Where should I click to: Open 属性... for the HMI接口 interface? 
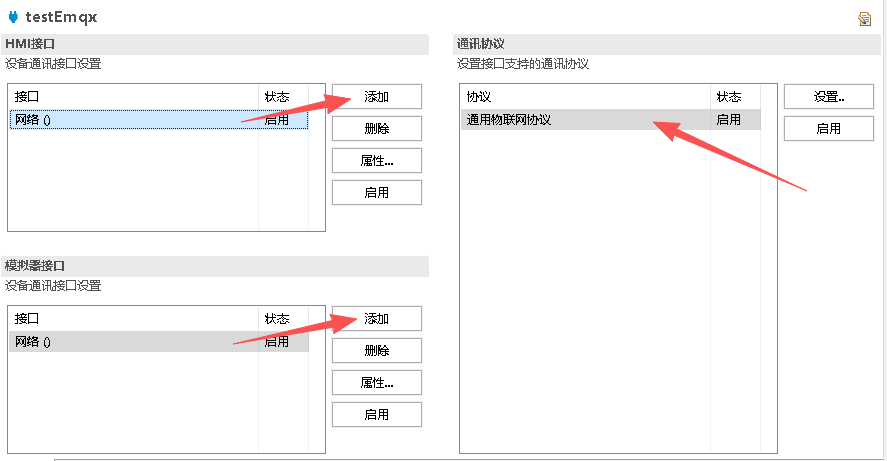[x=376, y=161]
